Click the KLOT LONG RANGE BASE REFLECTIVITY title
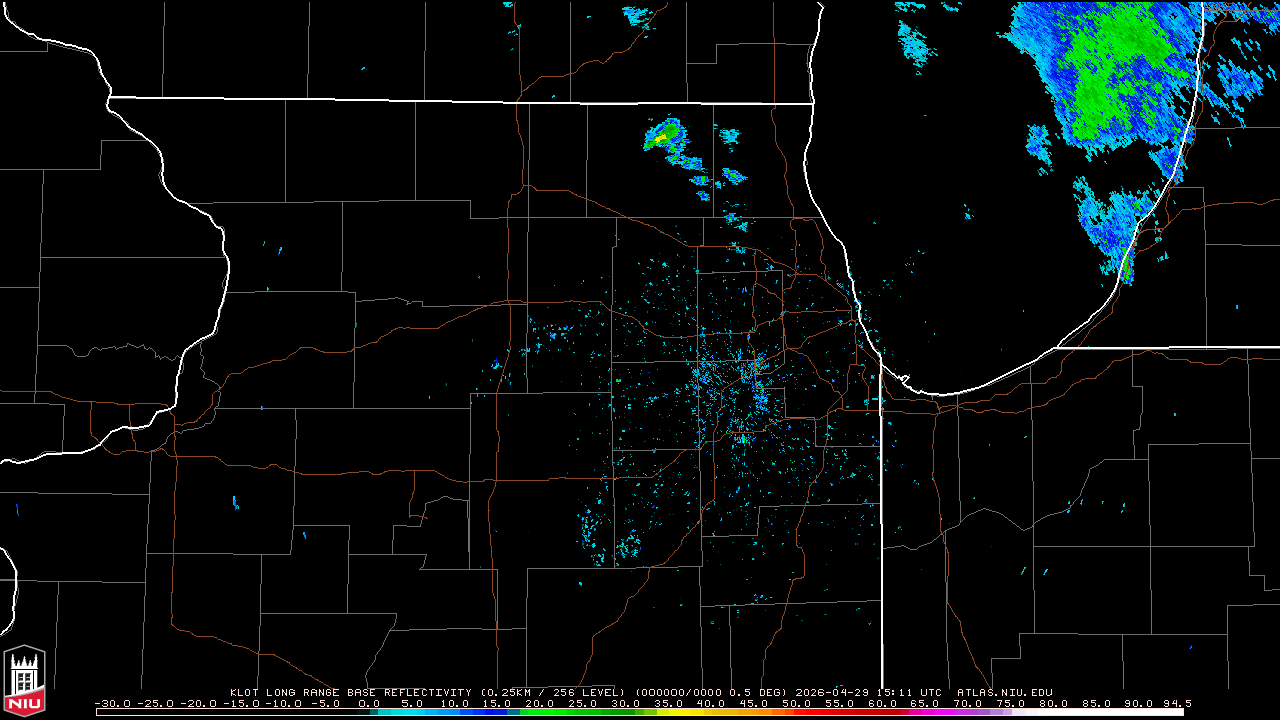Image resolution: width=1280 pixels, height=720 pixels. point(352,692)
